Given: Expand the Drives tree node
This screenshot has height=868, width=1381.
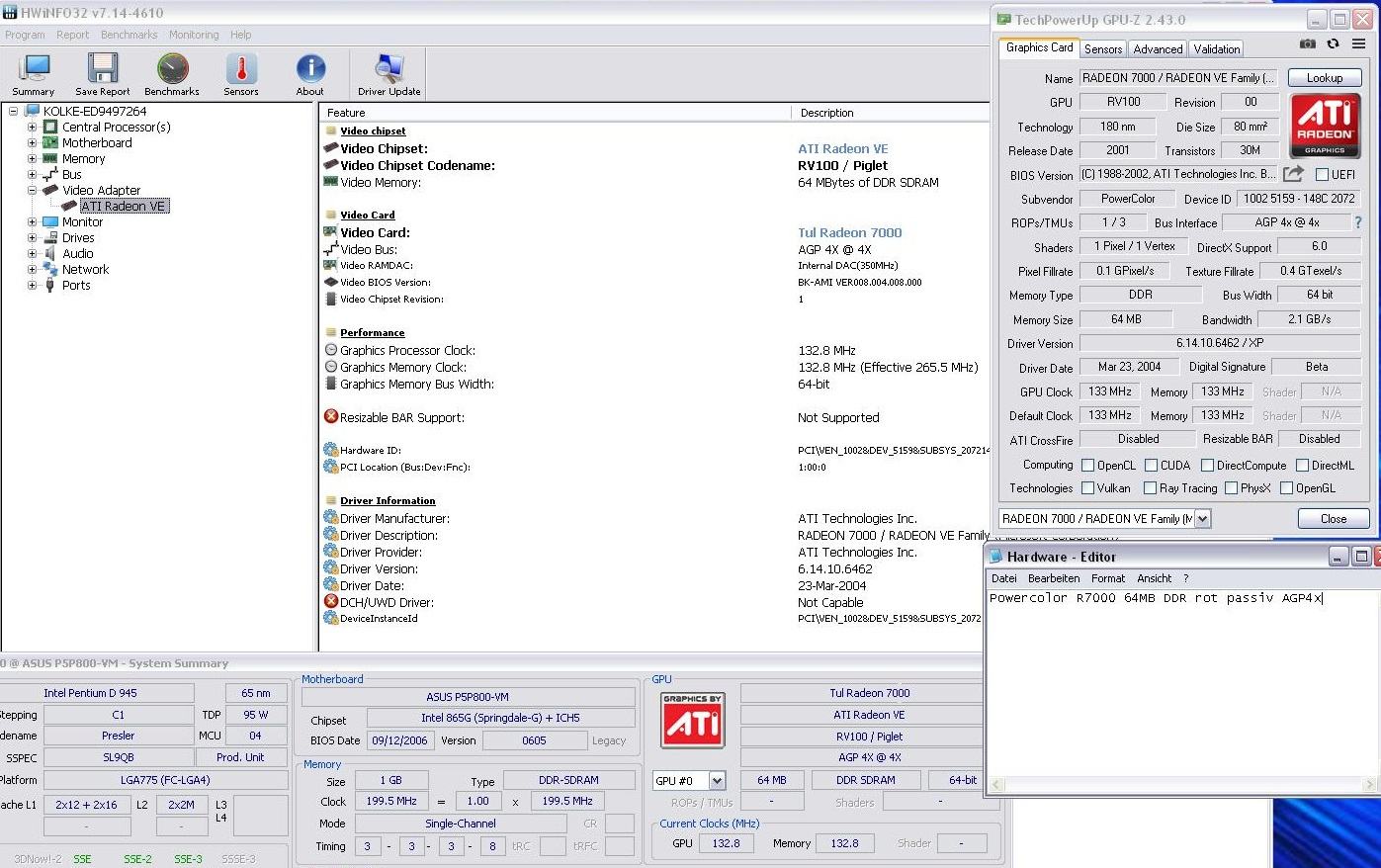Looking at the screenshot, I should point(32,238).
